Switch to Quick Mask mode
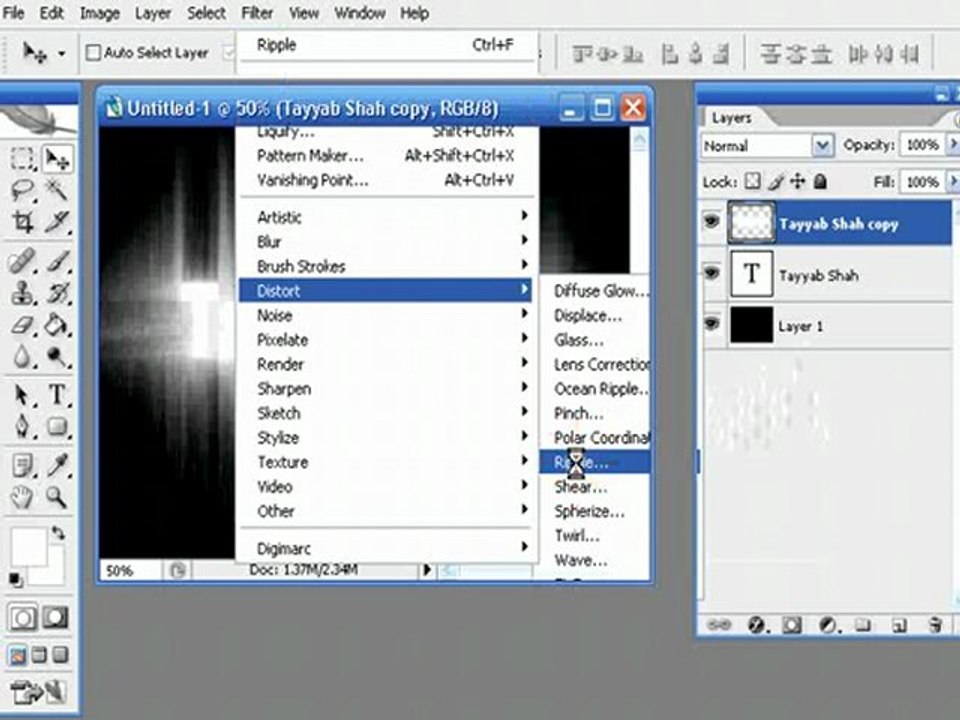This screenshot has width=960, height=720. tap(55, 618)
